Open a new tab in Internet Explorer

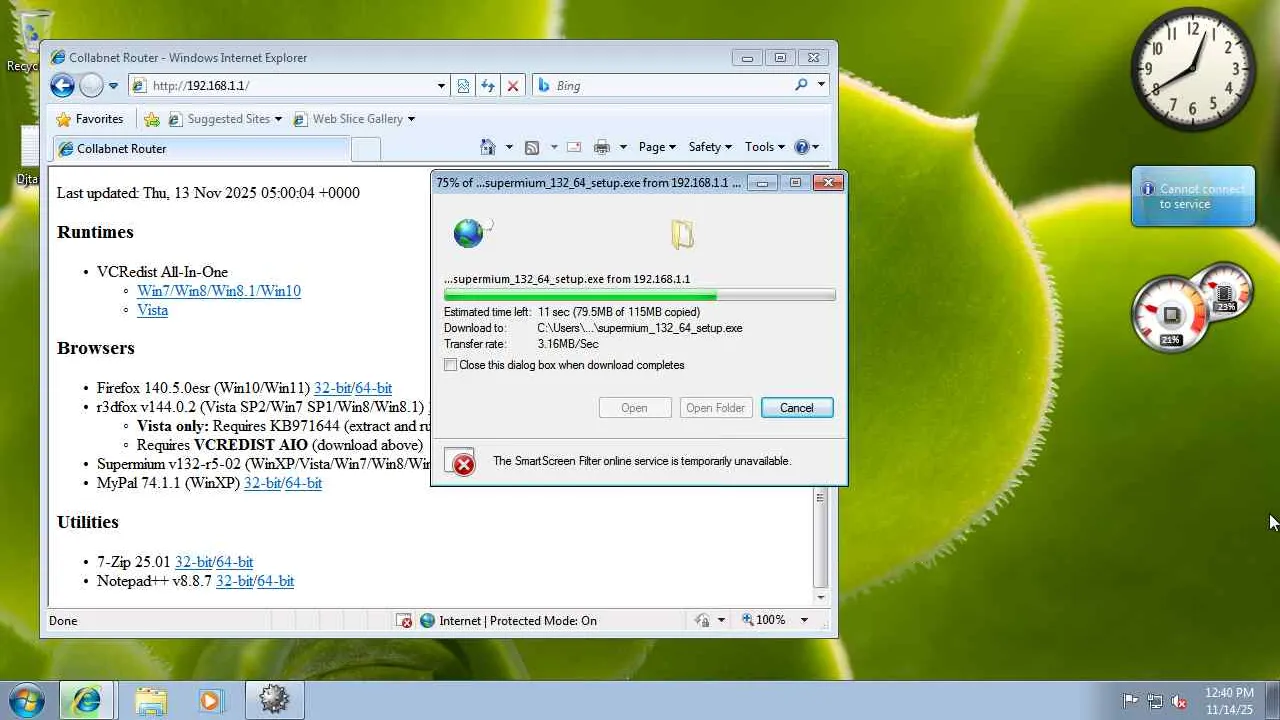tap(366, 149)
